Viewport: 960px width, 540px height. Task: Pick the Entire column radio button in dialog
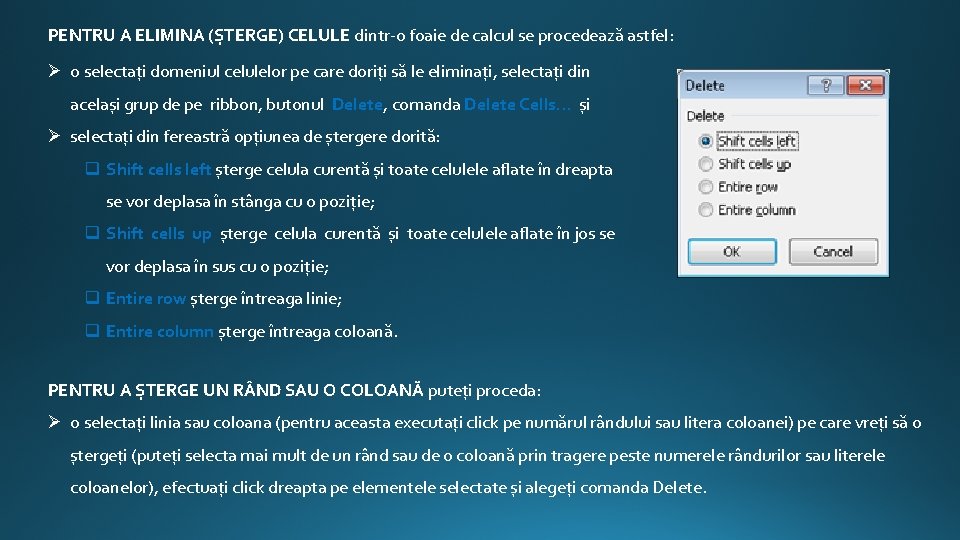click(x=705, y=210)
